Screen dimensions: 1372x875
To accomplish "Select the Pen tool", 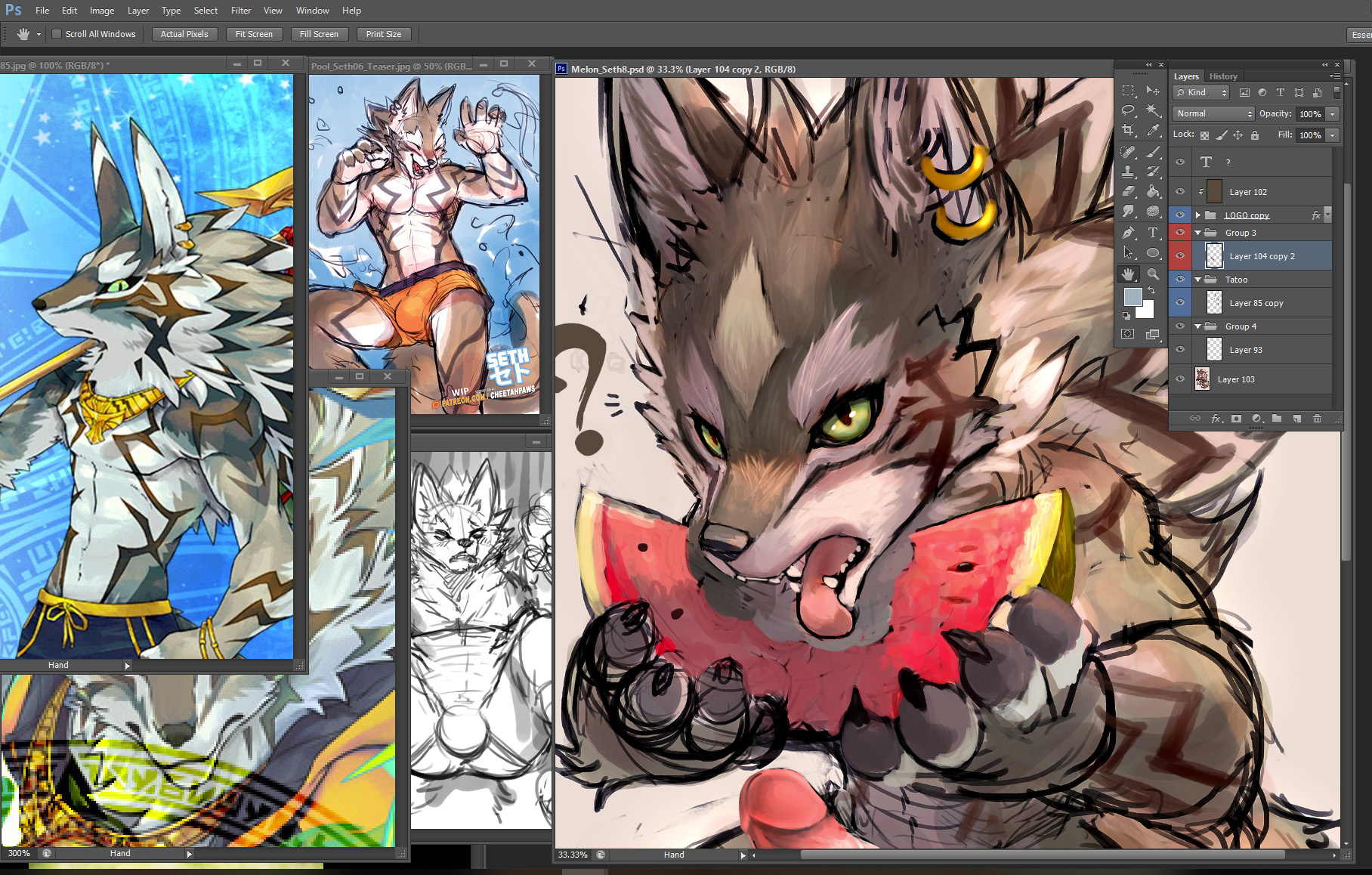I will click(1128, 233).
